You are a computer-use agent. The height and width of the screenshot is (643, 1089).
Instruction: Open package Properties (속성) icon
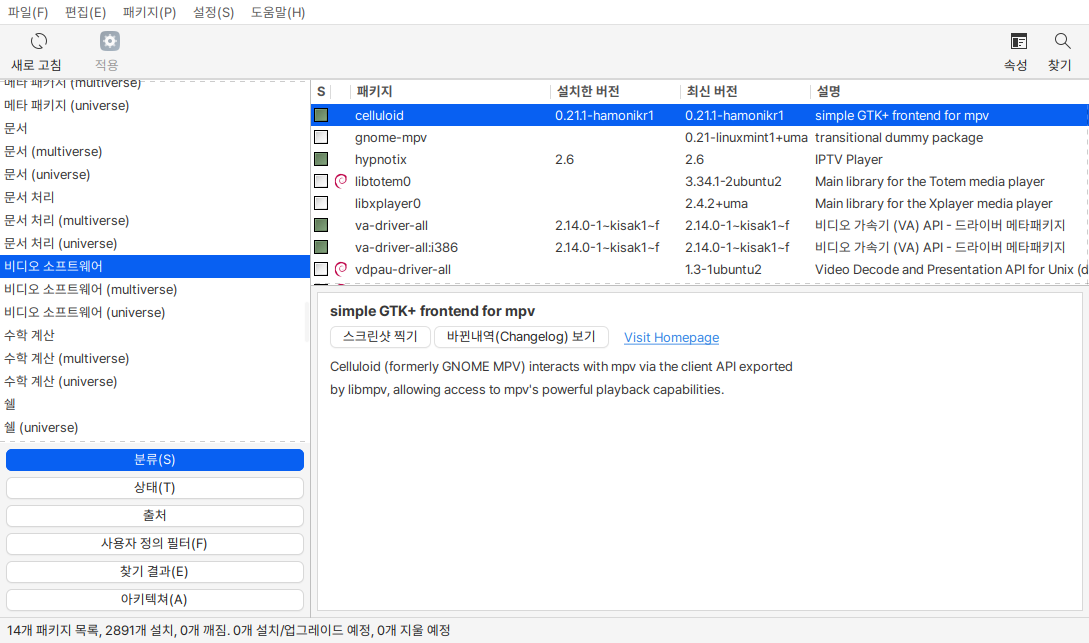pos(1018,42)
